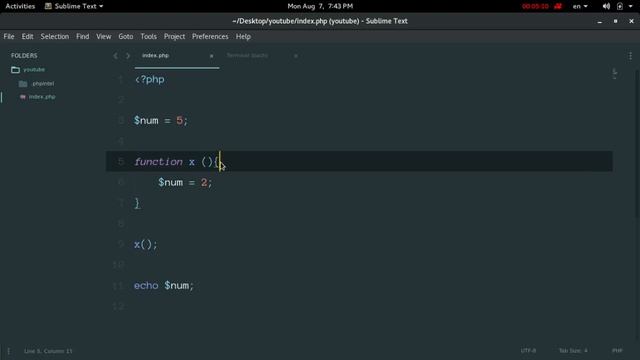This screenshot has width=640, height=360.
Task: Click the minimap at editor's right edge
Action: (615, 74)
